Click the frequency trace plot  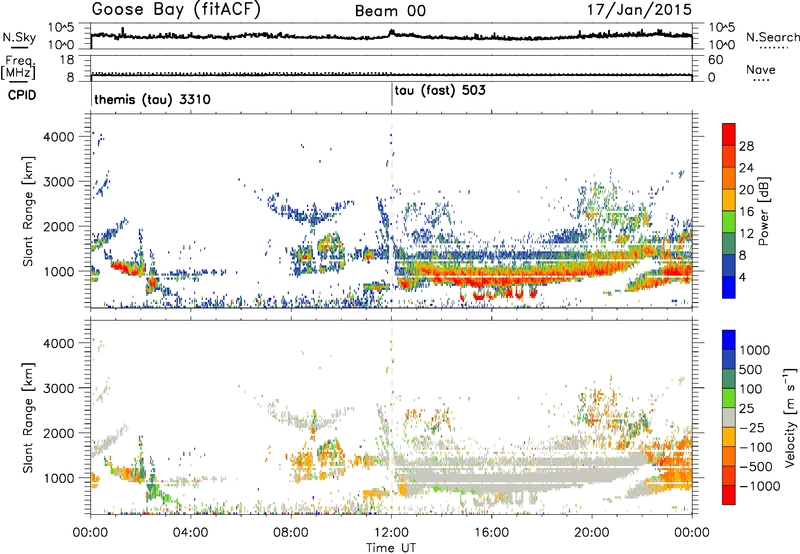point(391,68)
